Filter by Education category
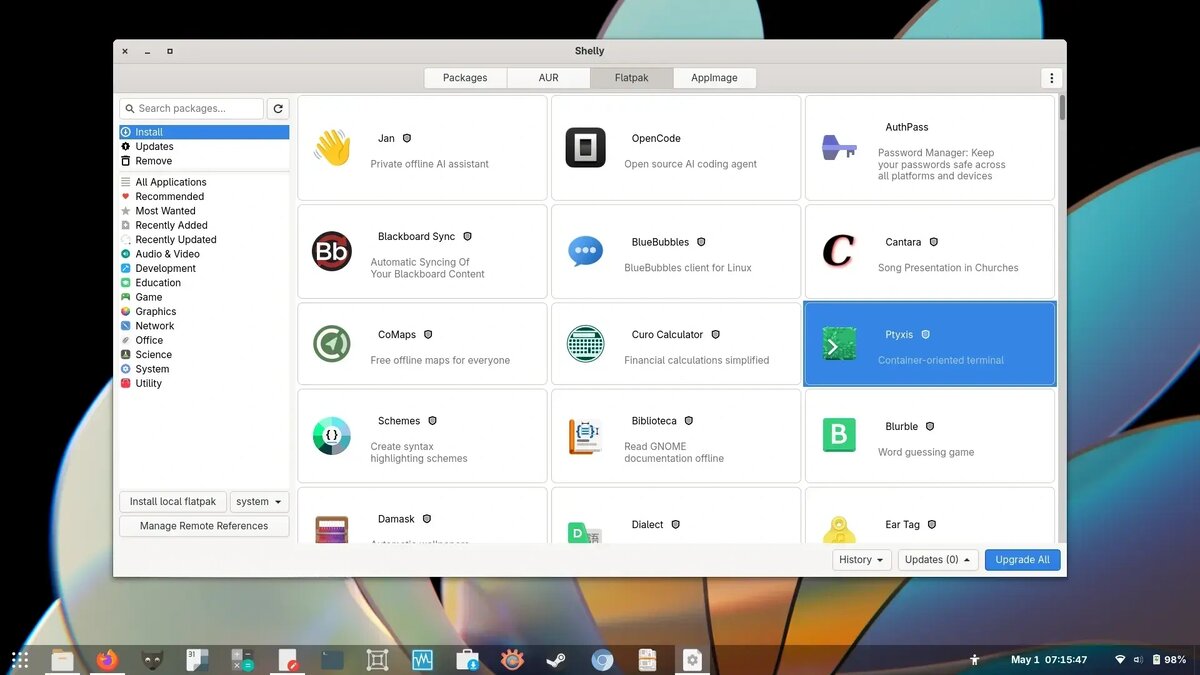Viewport: 1200px width, 675px height. coord(204,283)
